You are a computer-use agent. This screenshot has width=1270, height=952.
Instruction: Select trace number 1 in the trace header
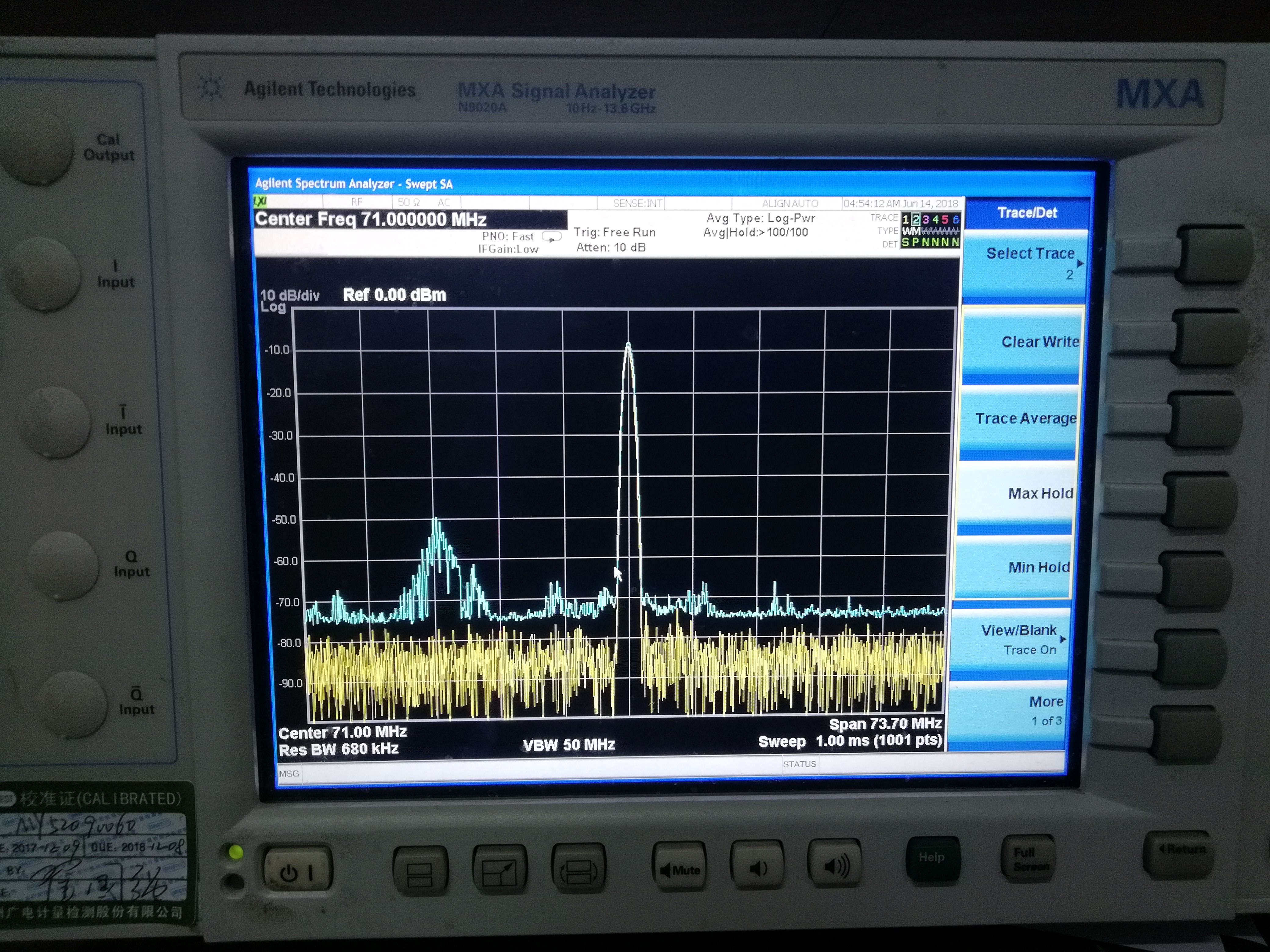[905, 219]
